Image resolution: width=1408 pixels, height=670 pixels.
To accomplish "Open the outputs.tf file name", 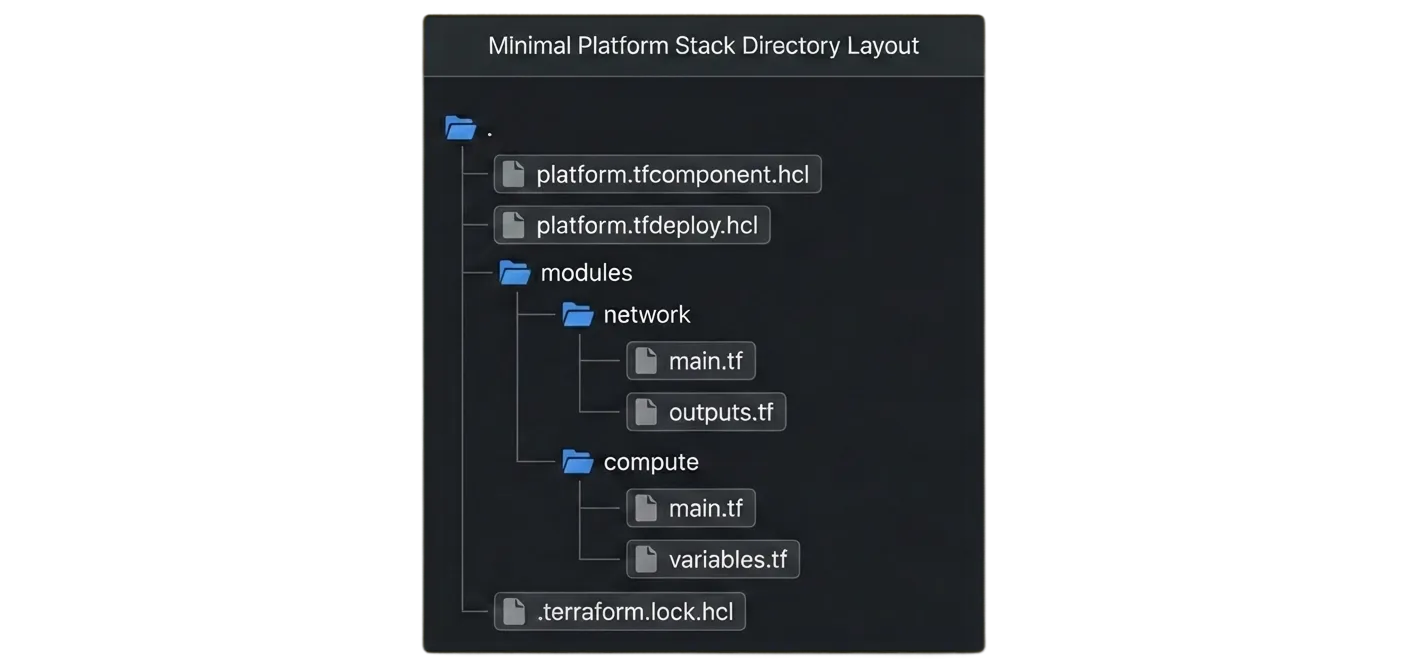I will pyautogui.click(x=721, y=412).
